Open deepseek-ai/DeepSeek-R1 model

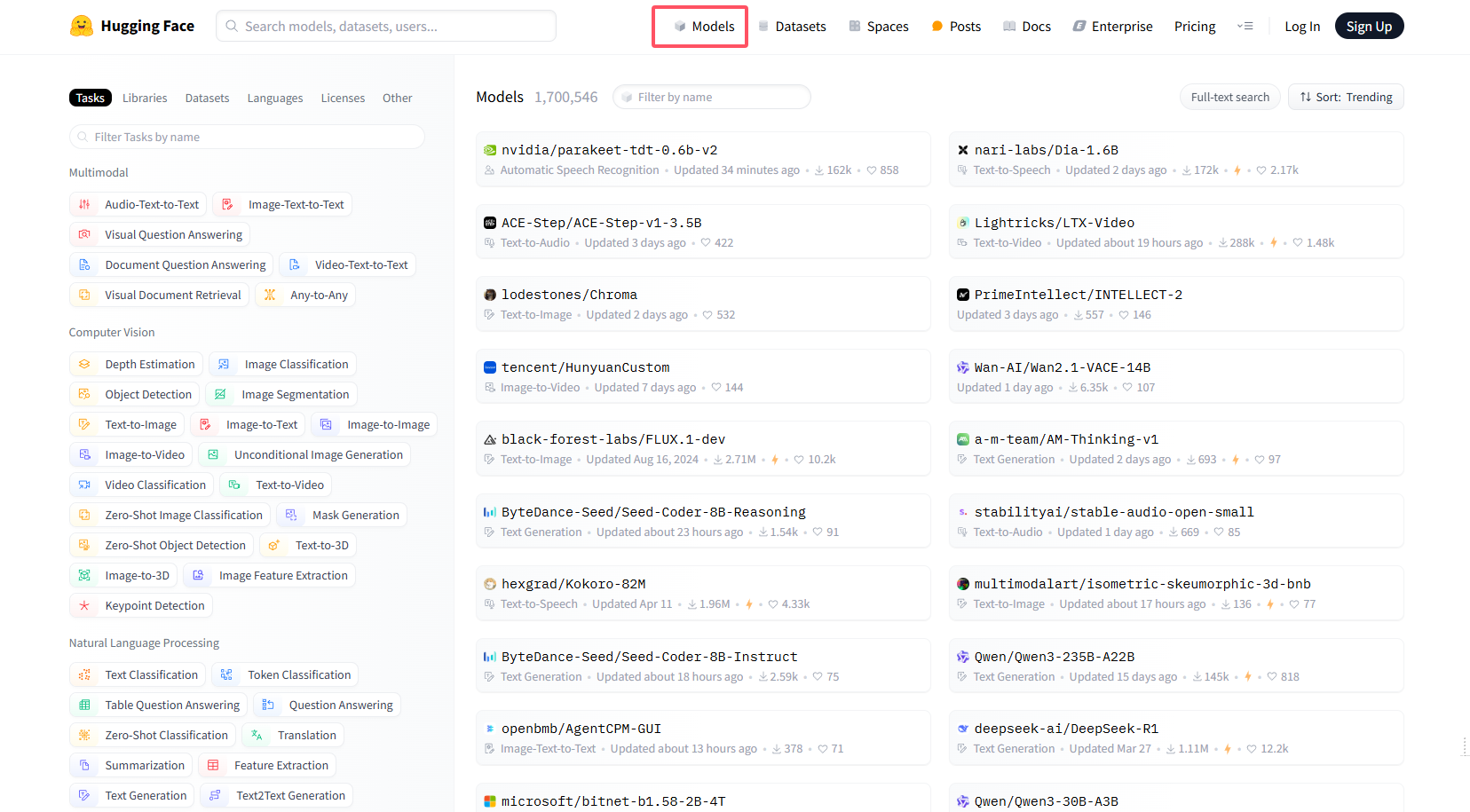click(x=1176, y=737)
